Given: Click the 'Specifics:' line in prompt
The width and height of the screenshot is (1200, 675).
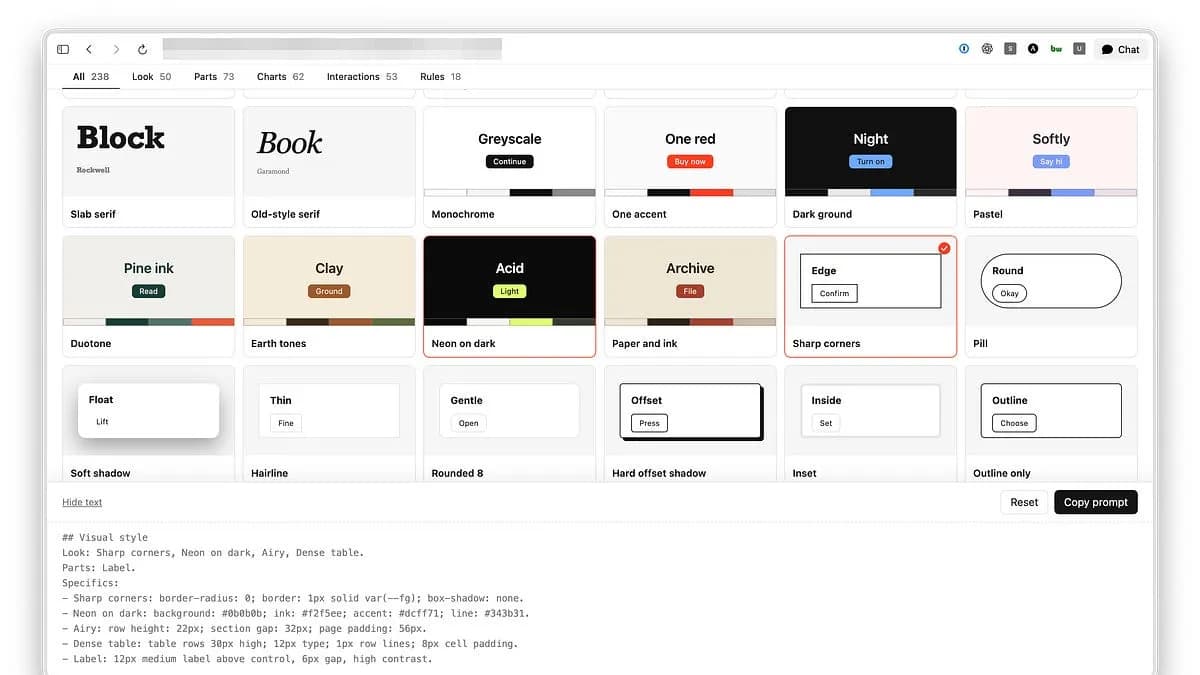Looking at the screenshot, I should pyautogui.click(x=90, y=583).
